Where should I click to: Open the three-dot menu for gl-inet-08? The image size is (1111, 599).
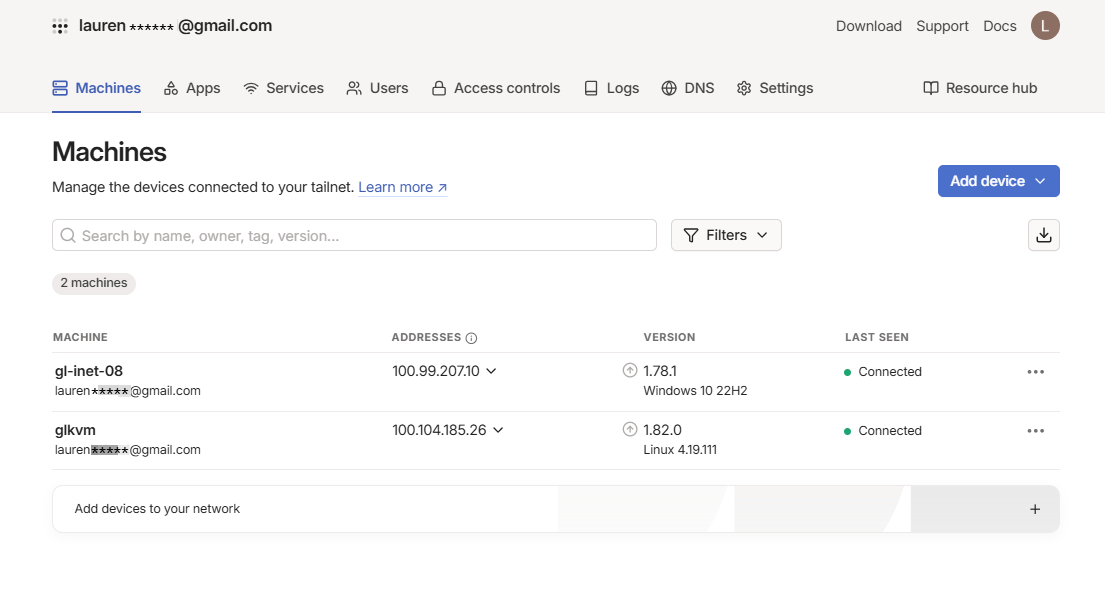(x=1035, y=372)
